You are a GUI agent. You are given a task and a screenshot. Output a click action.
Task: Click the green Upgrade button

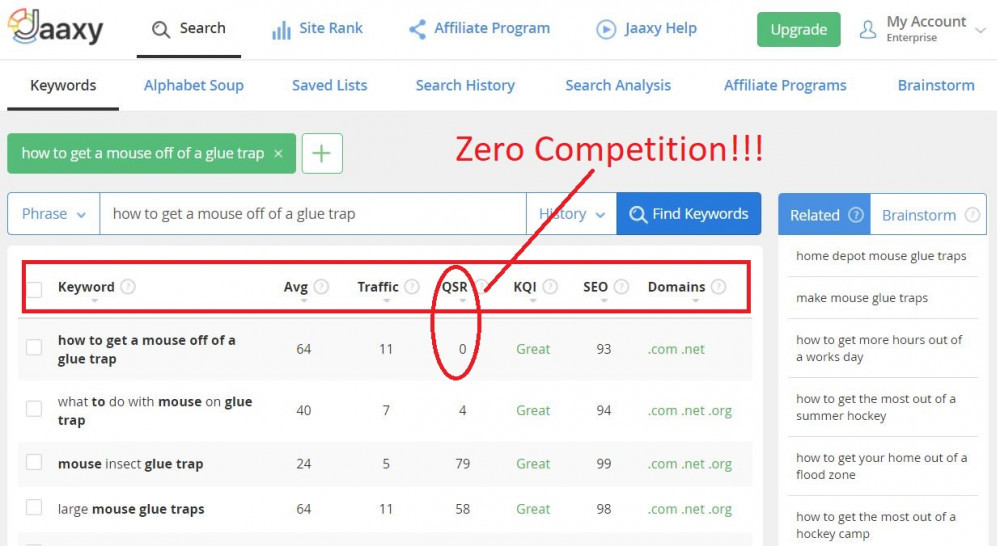click(x=799, y=29)
